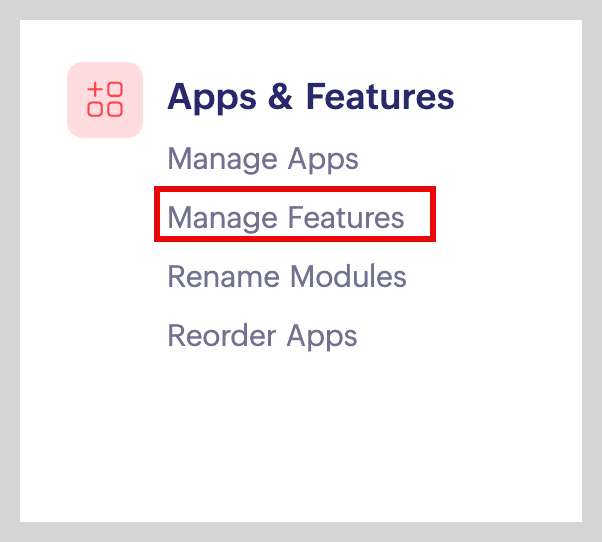This screenshot has width=602, height=542.
Task: Select the highlighted Manage Features link
Action: 286,217
